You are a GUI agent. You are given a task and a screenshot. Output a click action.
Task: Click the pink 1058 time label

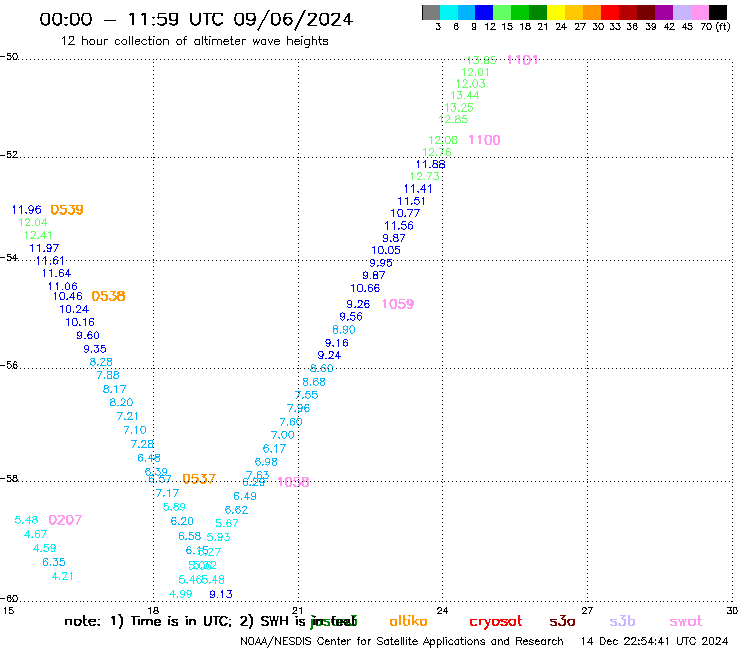coord(293,482)
